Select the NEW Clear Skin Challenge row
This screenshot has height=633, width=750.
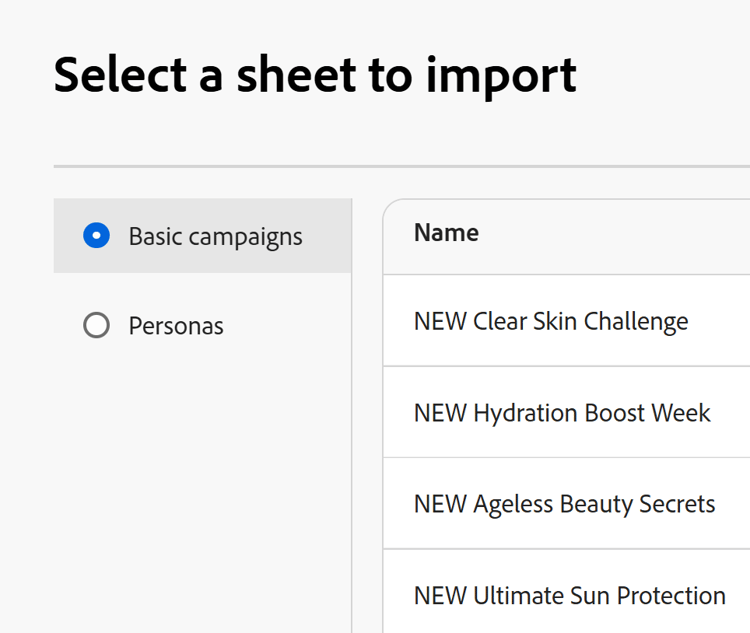point(551,322)
